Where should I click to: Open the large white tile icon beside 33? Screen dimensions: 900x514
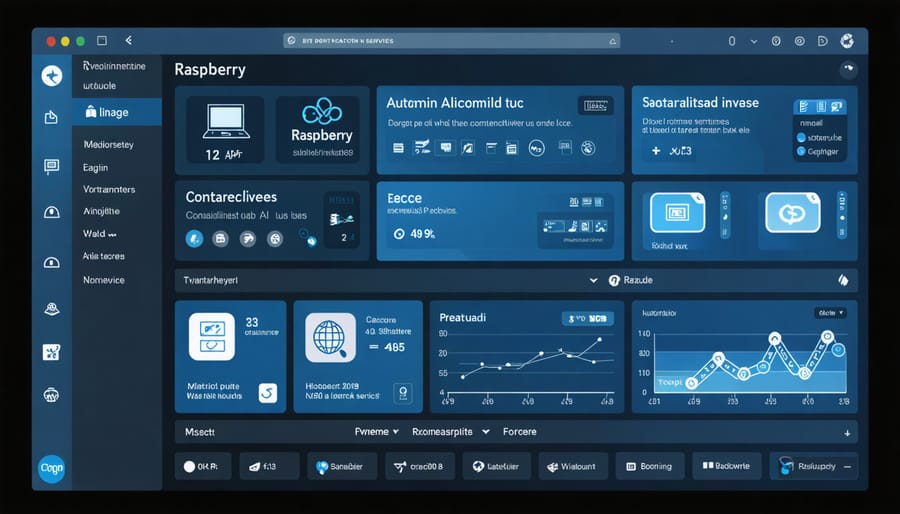212,337
